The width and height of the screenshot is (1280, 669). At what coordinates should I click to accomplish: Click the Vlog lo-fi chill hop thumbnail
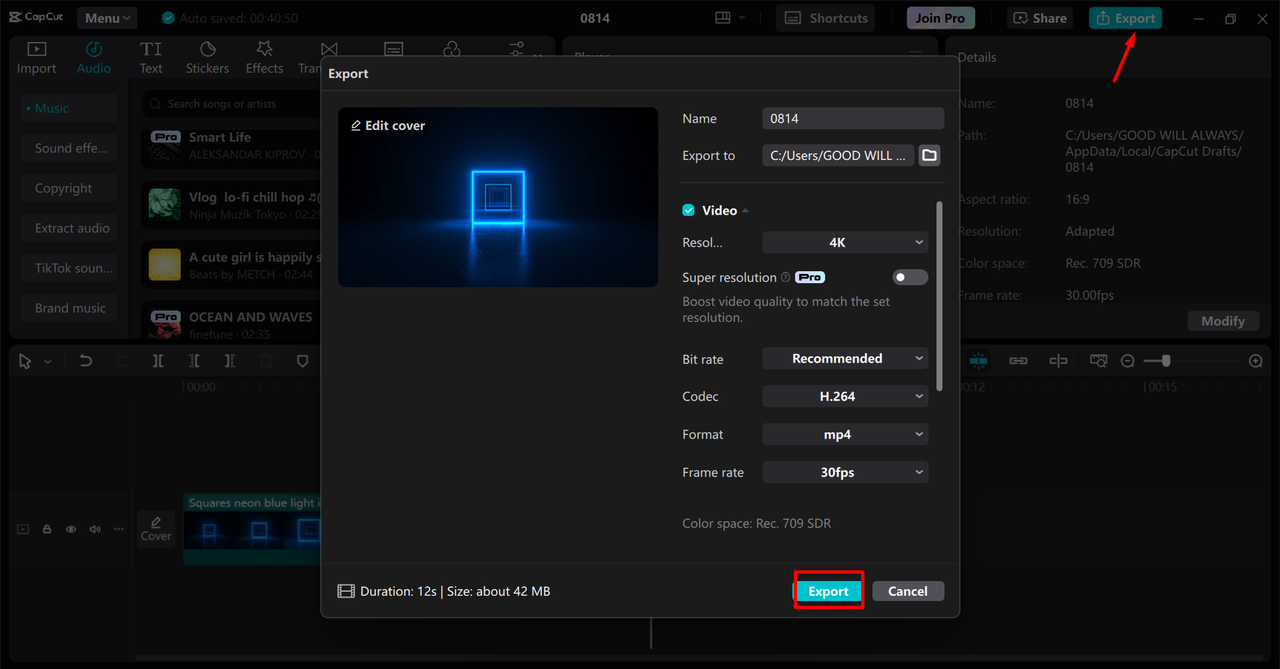(x=165, y=205)
